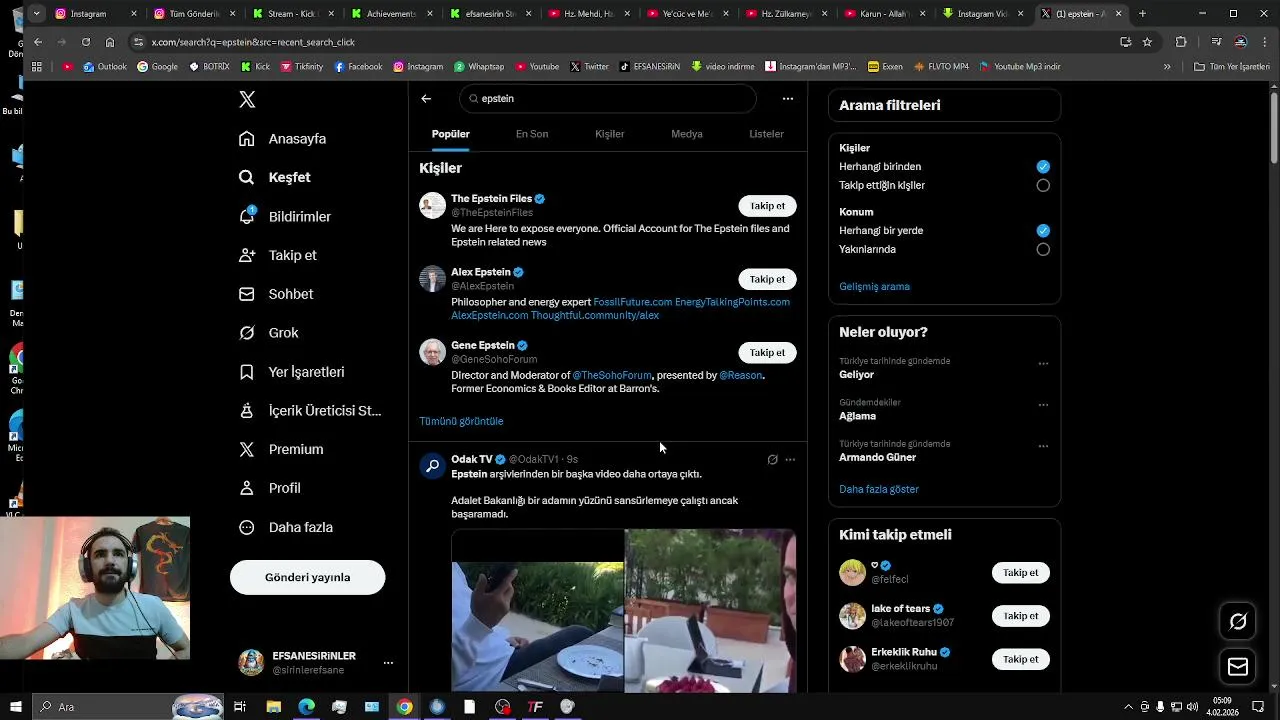Click the epstein search field
This screenshot has width=1280, height=720.
[608, 99]
